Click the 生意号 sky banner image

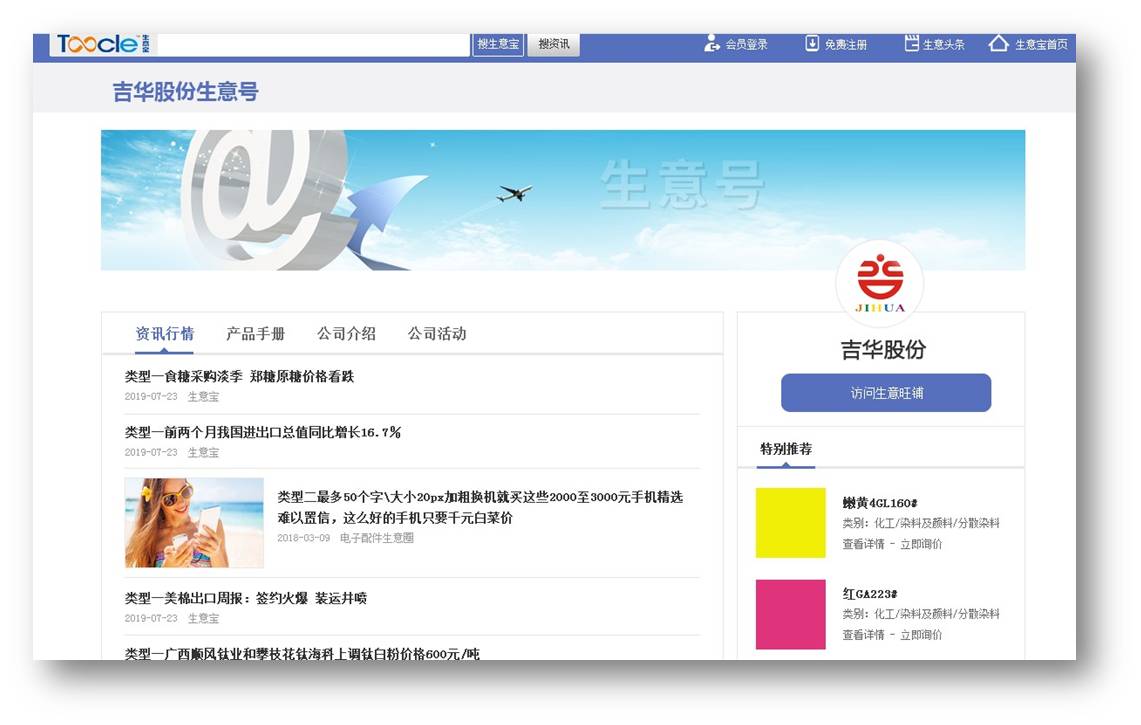click(x=562, y=200)
